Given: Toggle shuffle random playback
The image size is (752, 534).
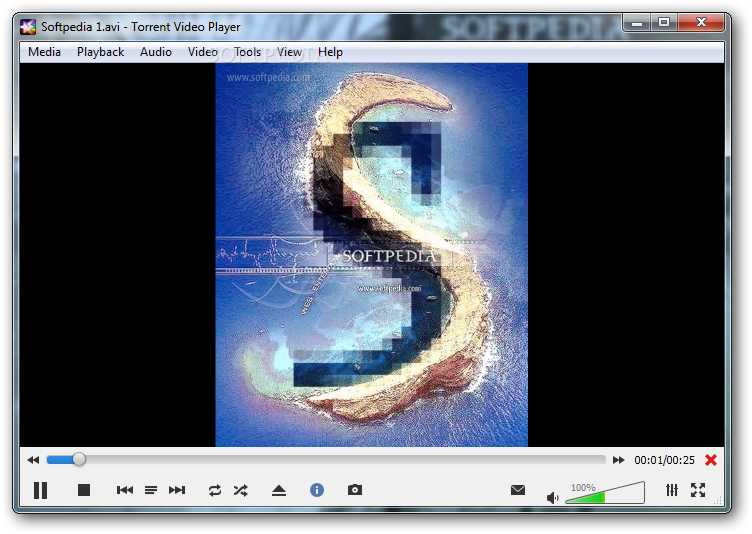Looking at the screenshot, I should [241, 490].
